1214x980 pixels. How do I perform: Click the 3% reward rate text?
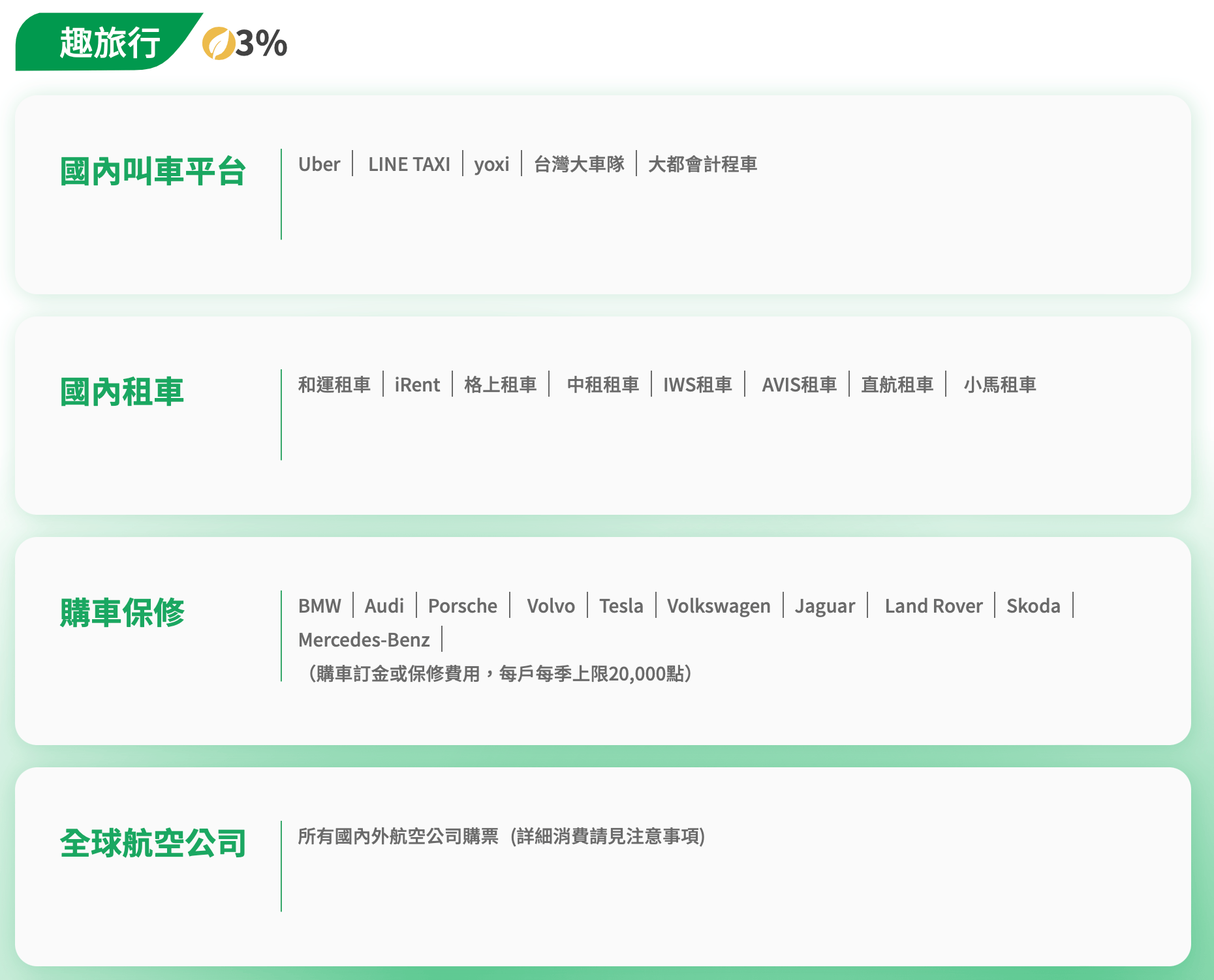pyautogui.click(x=261, y=44)
